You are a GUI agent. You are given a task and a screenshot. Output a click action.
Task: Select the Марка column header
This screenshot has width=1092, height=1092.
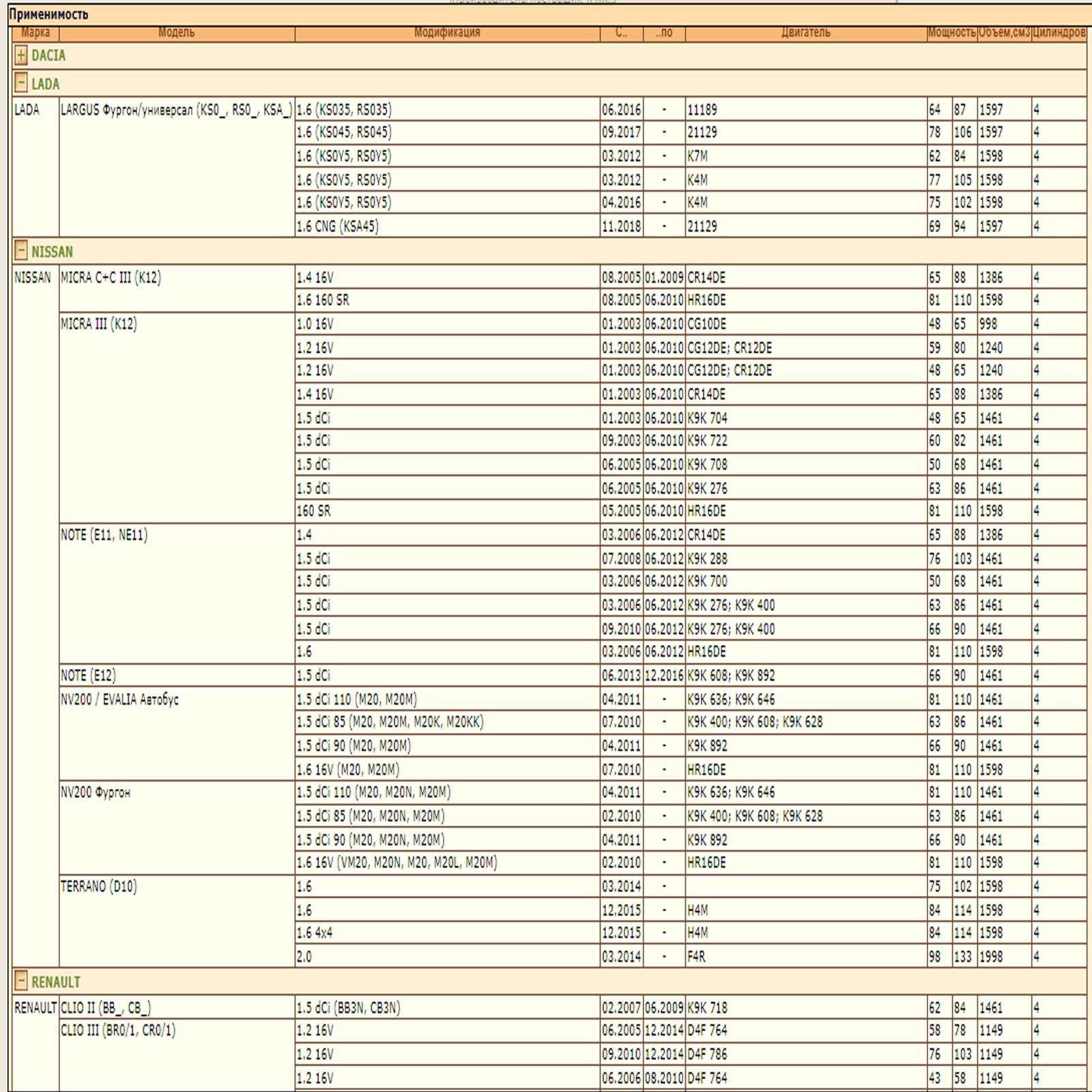pos(35,33)
